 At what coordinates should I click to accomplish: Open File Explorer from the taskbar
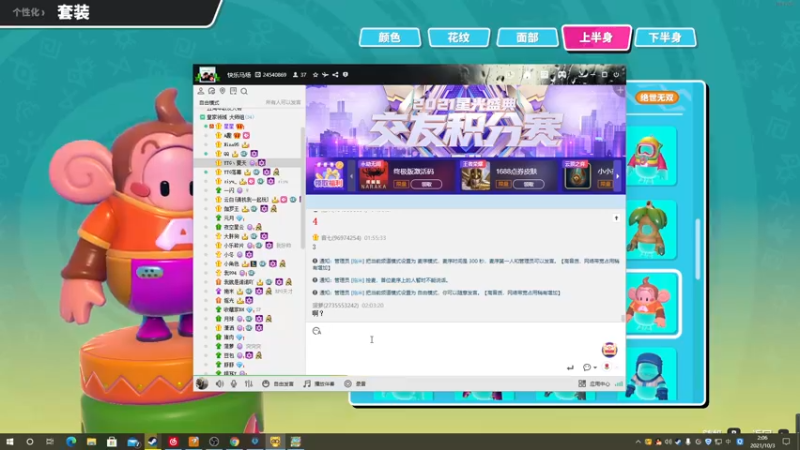(91, 441)
